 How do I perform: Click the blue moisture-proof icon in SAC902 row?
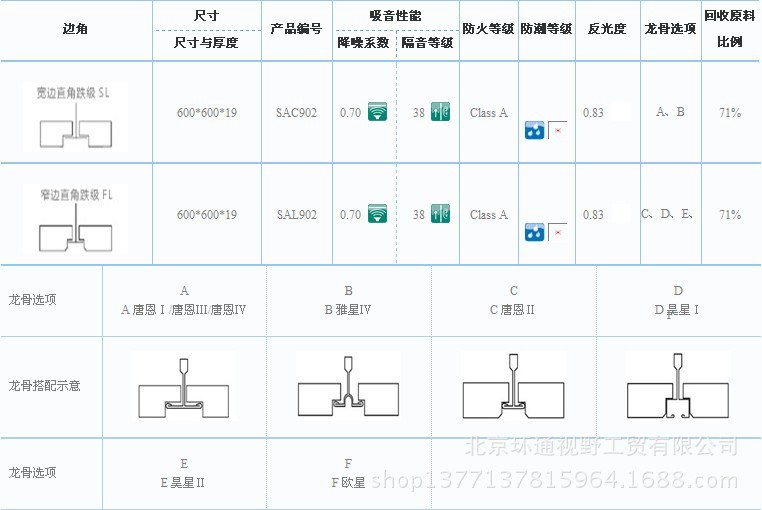click(x=535, y=130)
